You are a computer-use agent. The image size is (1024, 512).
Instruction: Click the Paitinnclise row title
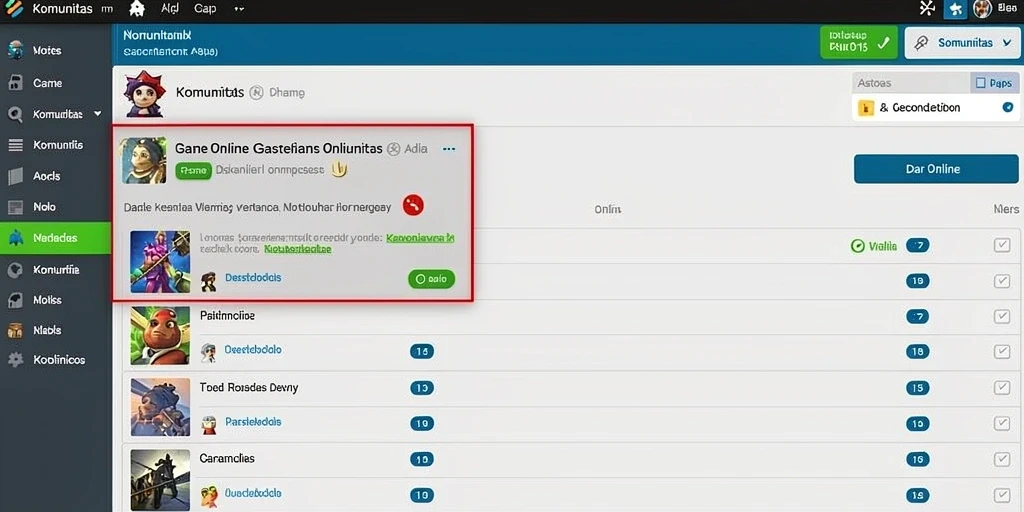(227, 315)
